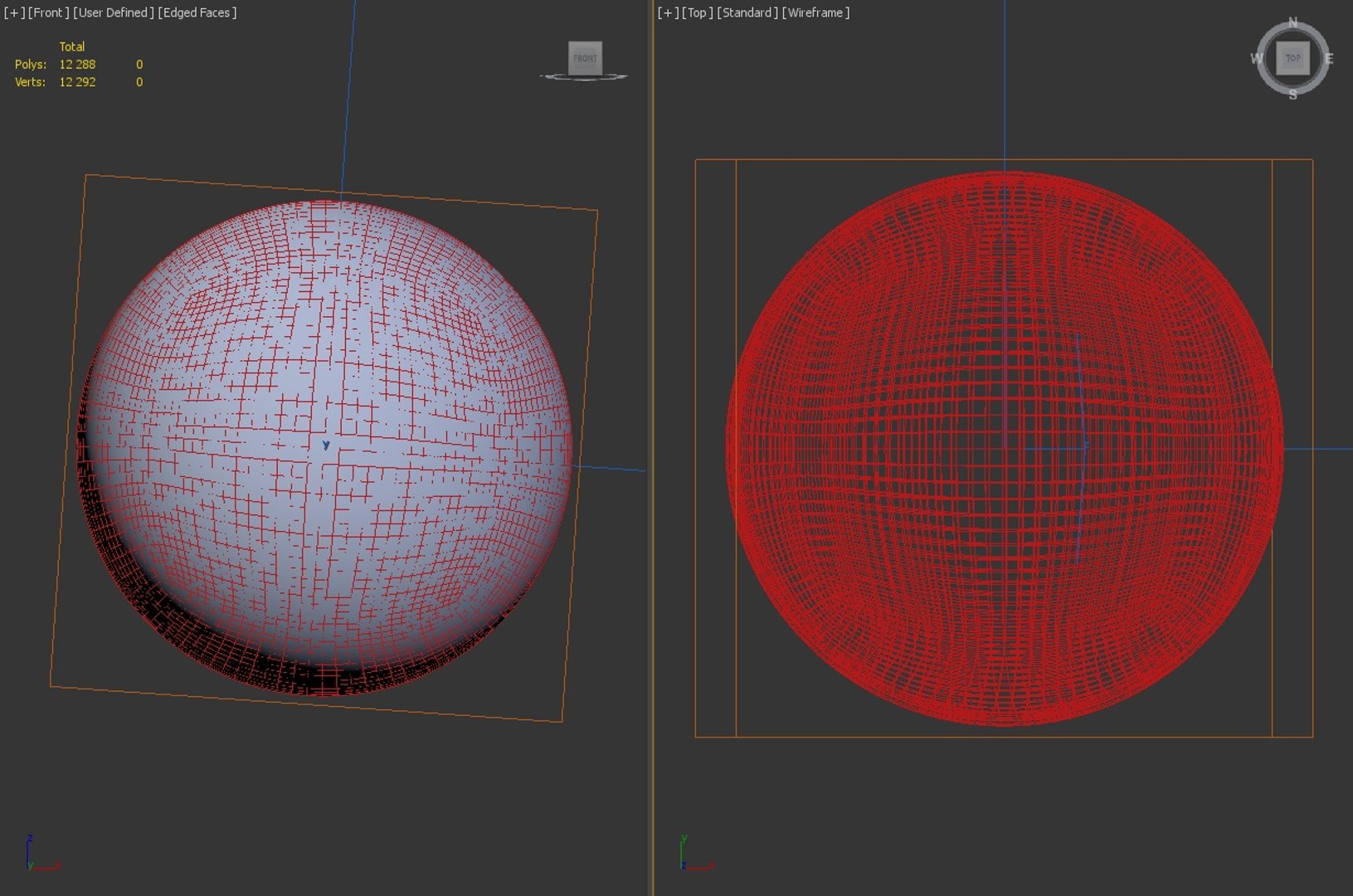Open the [Top] view label menu
Image resolution: width=1353 pixels, height=896 pixels.
(x=697, y=12)
